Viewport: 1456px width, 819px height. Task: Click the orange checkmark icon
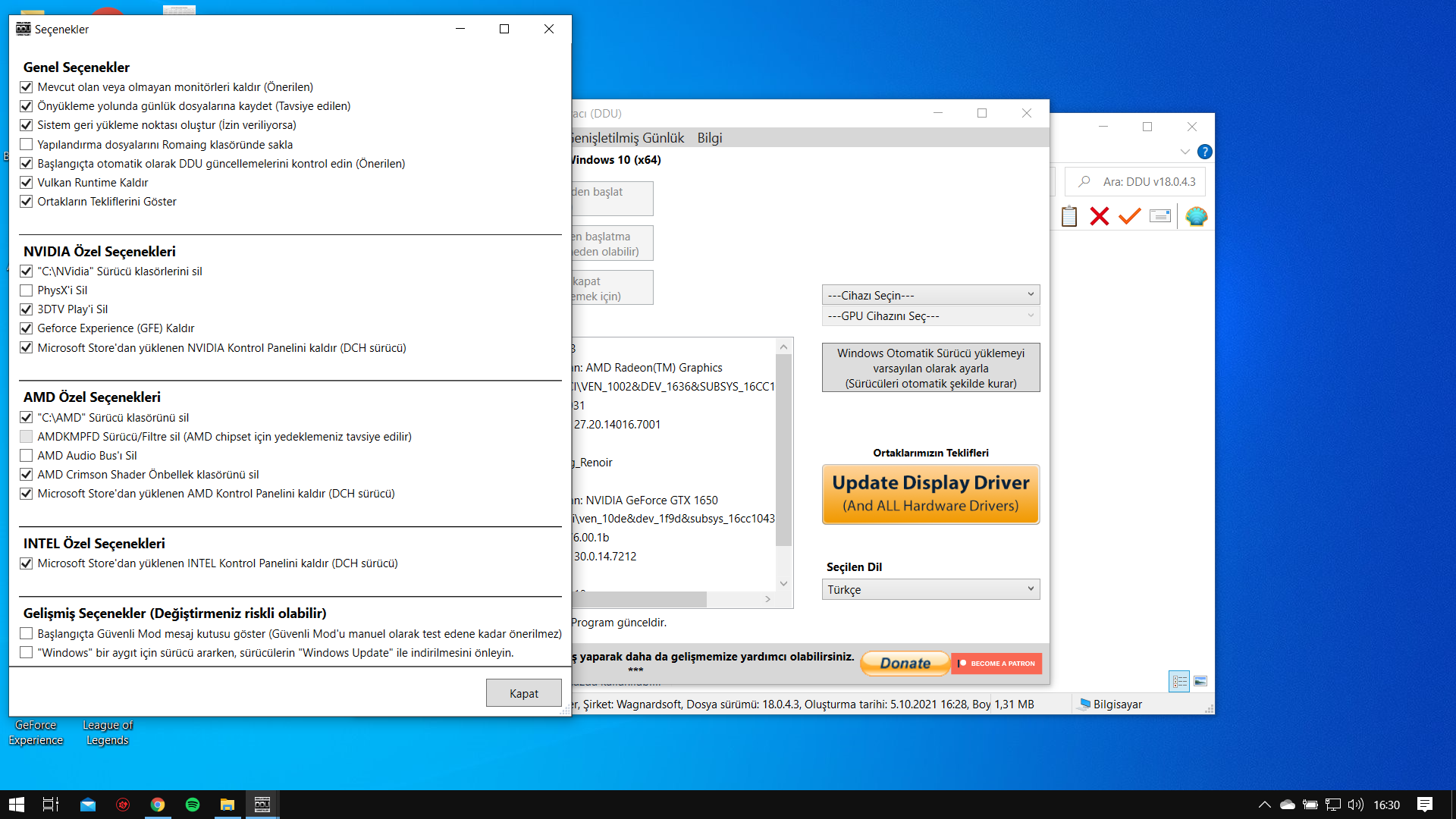tap(1129, 217)
